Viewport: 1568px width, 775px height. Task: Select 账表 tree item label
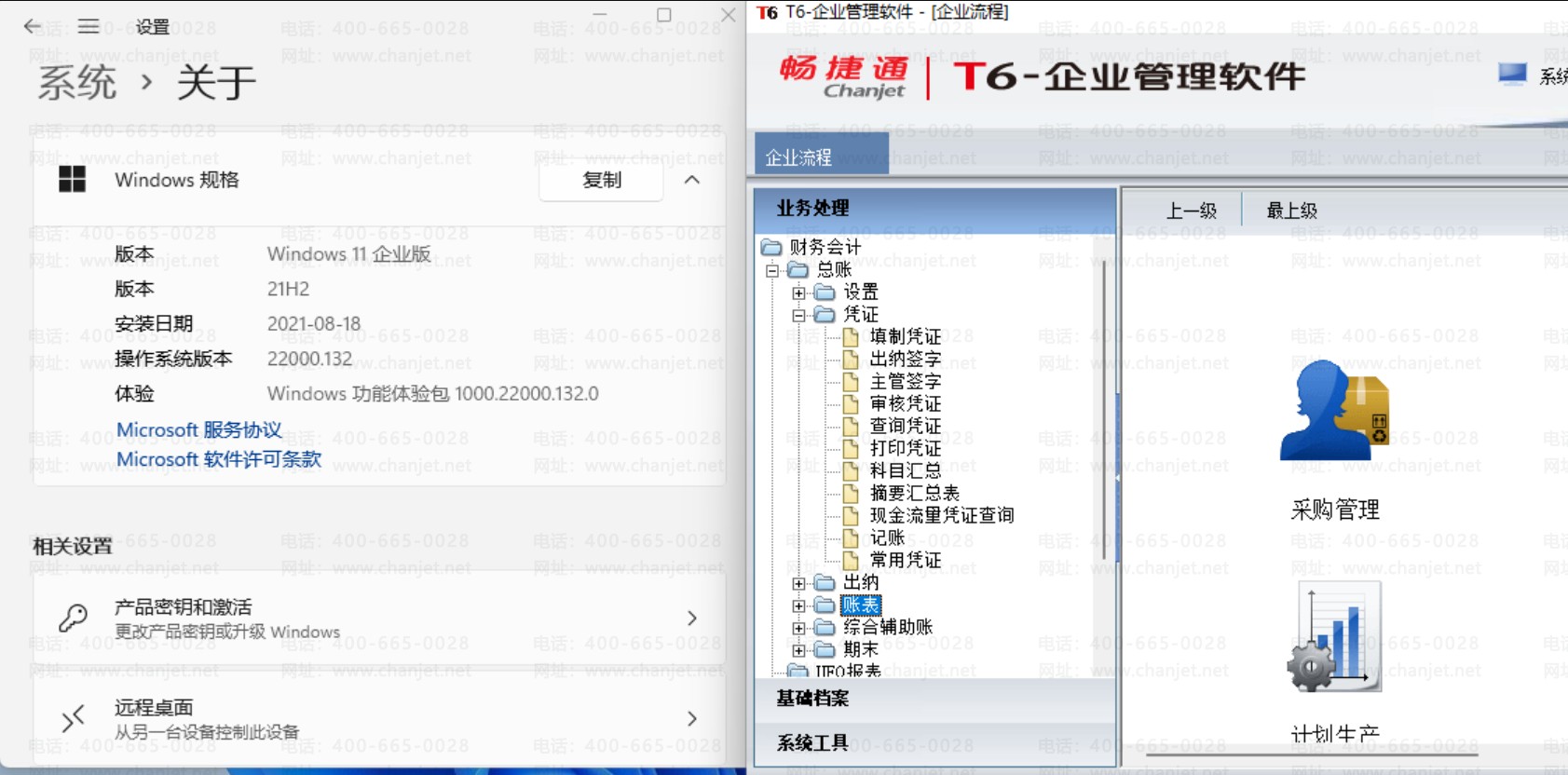(861, 605)
